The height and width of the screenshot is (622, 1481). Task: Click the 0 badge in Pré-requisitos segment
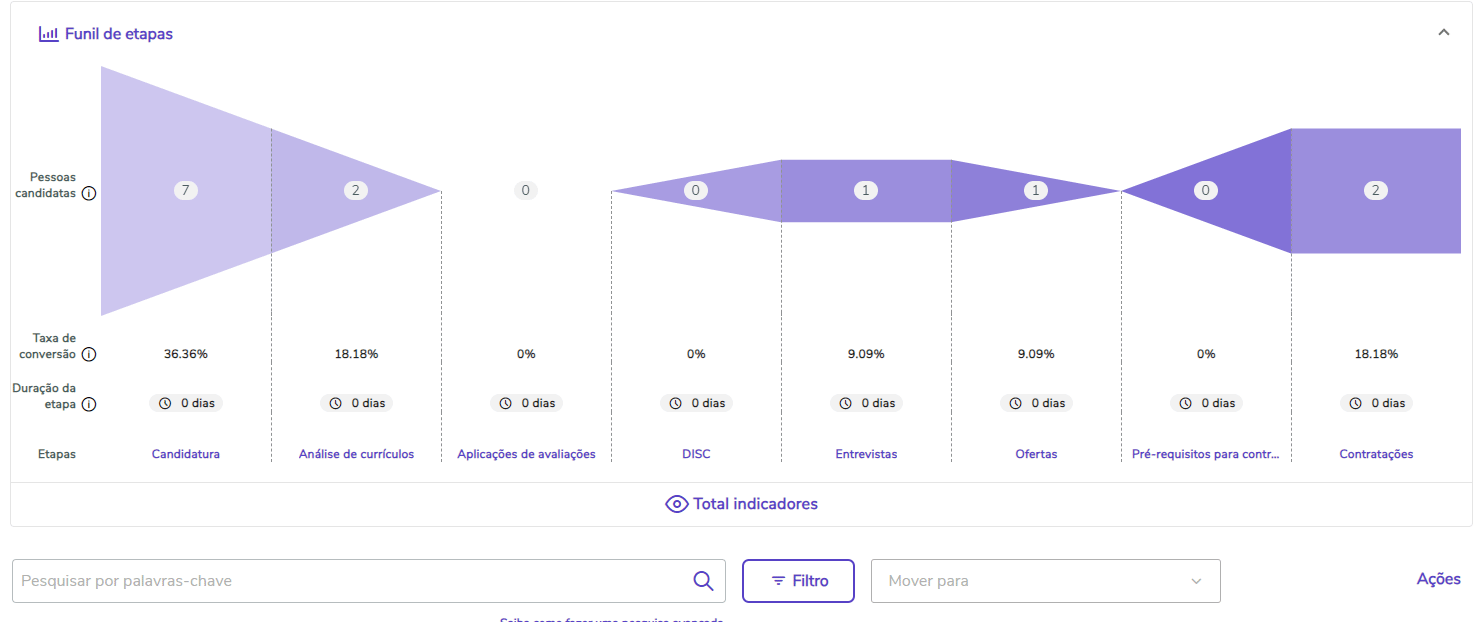click(1206, 190)
